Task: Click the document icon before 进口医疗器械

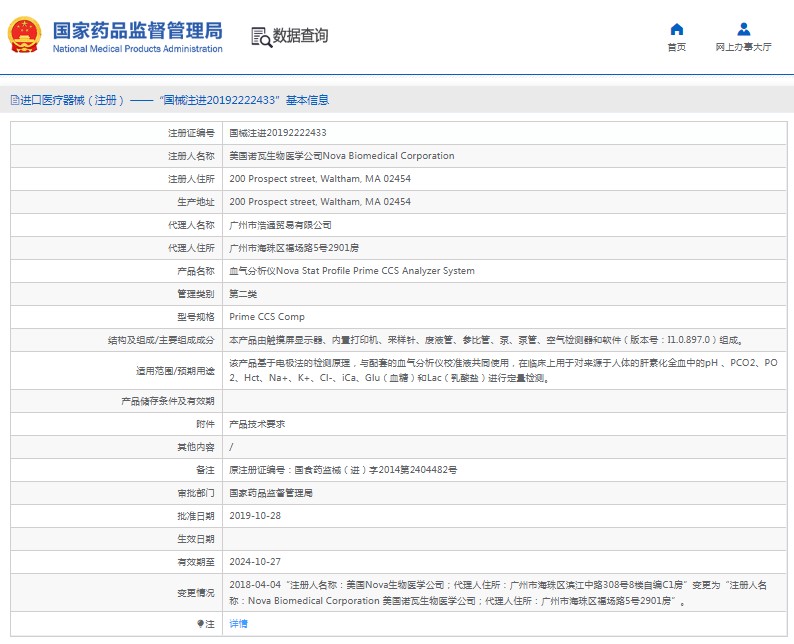Action: pyautogui.click(x=15, y=100)
